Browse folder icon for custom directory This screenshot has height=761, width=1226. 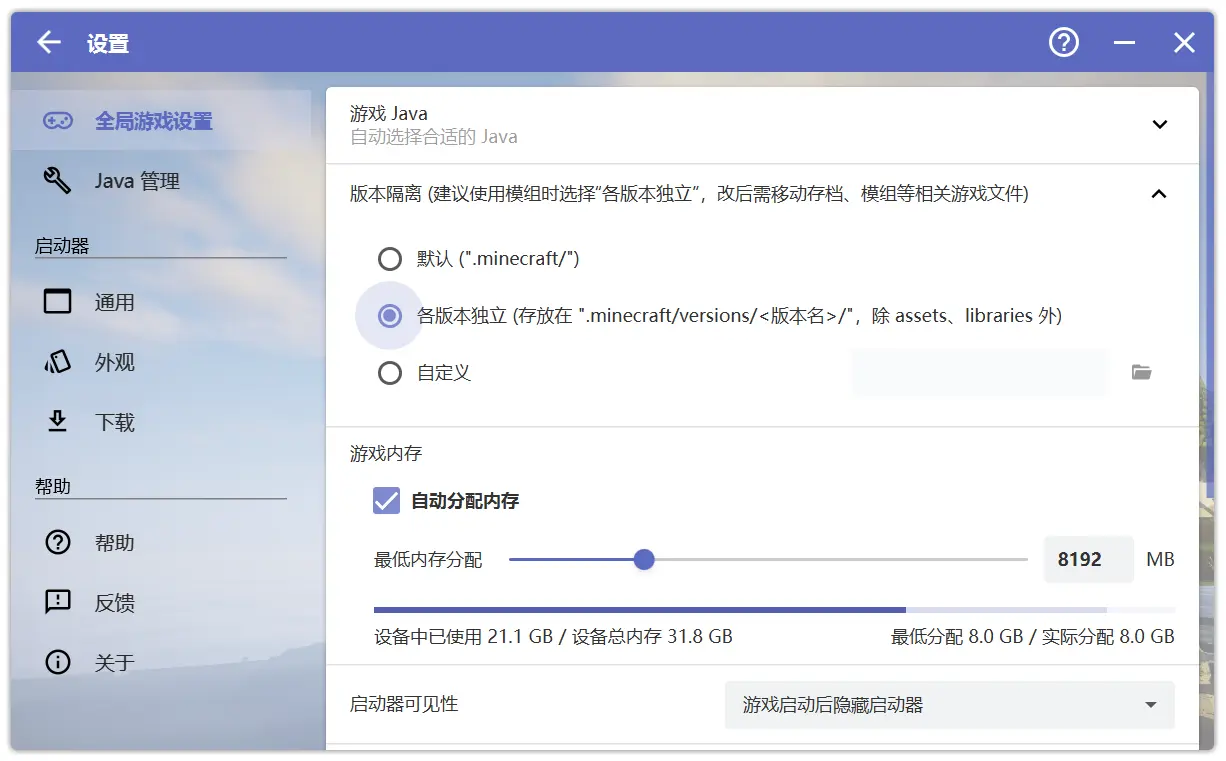click(1142, 372)
